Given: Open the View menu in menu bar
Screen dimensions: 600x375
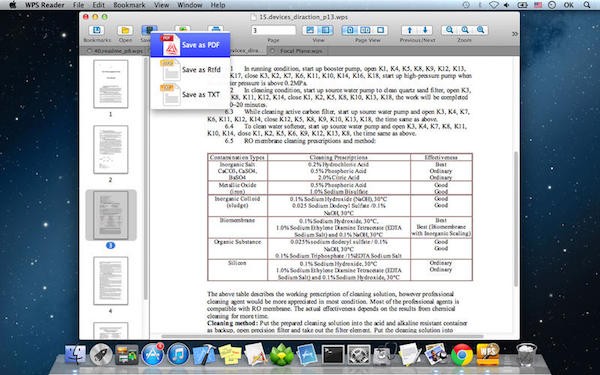Looking at the screenshot, I should pos(161,5).
